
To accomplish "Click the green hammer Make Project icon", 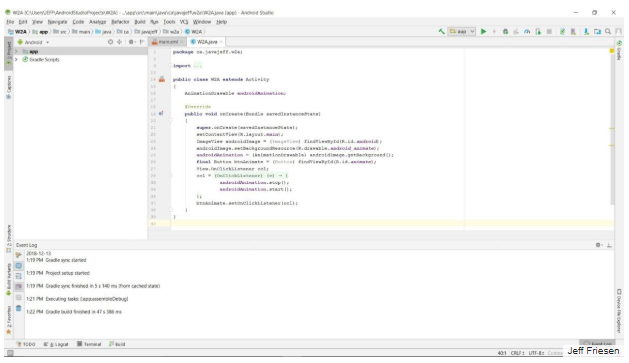I will point(441,31).
